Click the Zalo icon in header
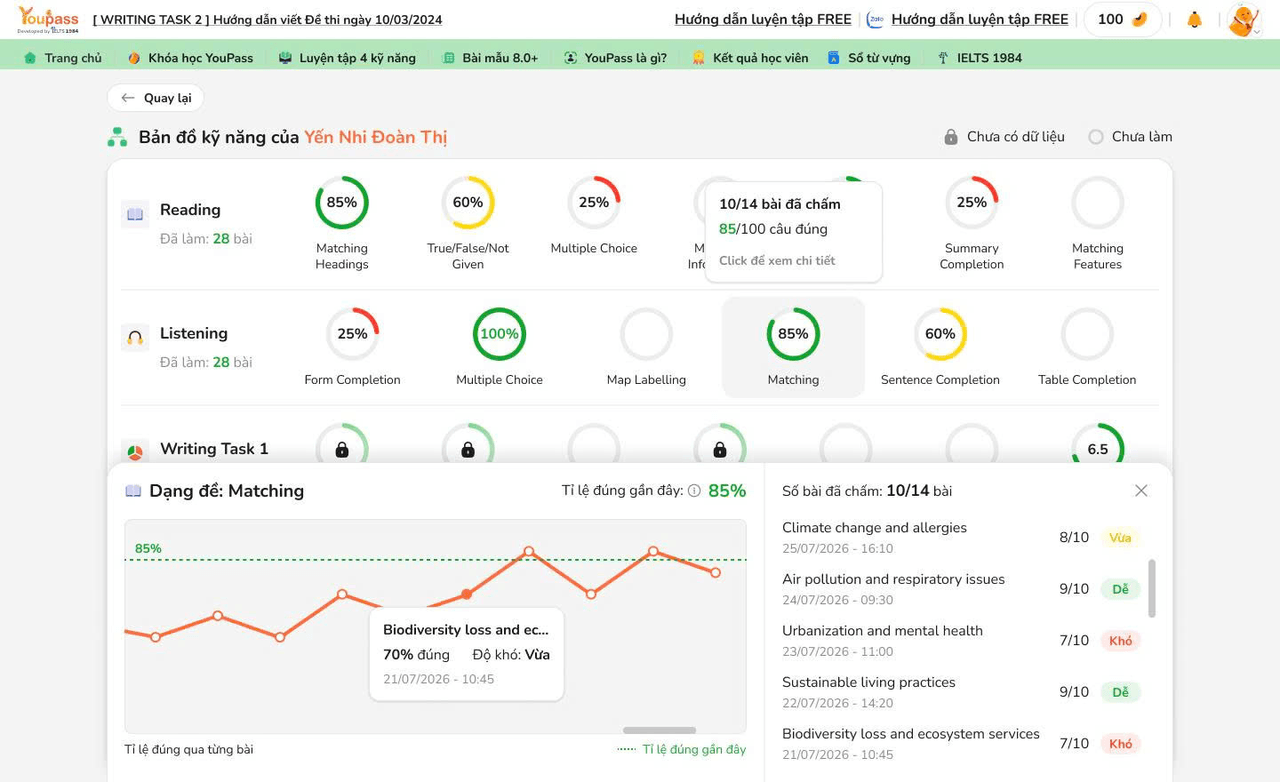 [875, 20]
